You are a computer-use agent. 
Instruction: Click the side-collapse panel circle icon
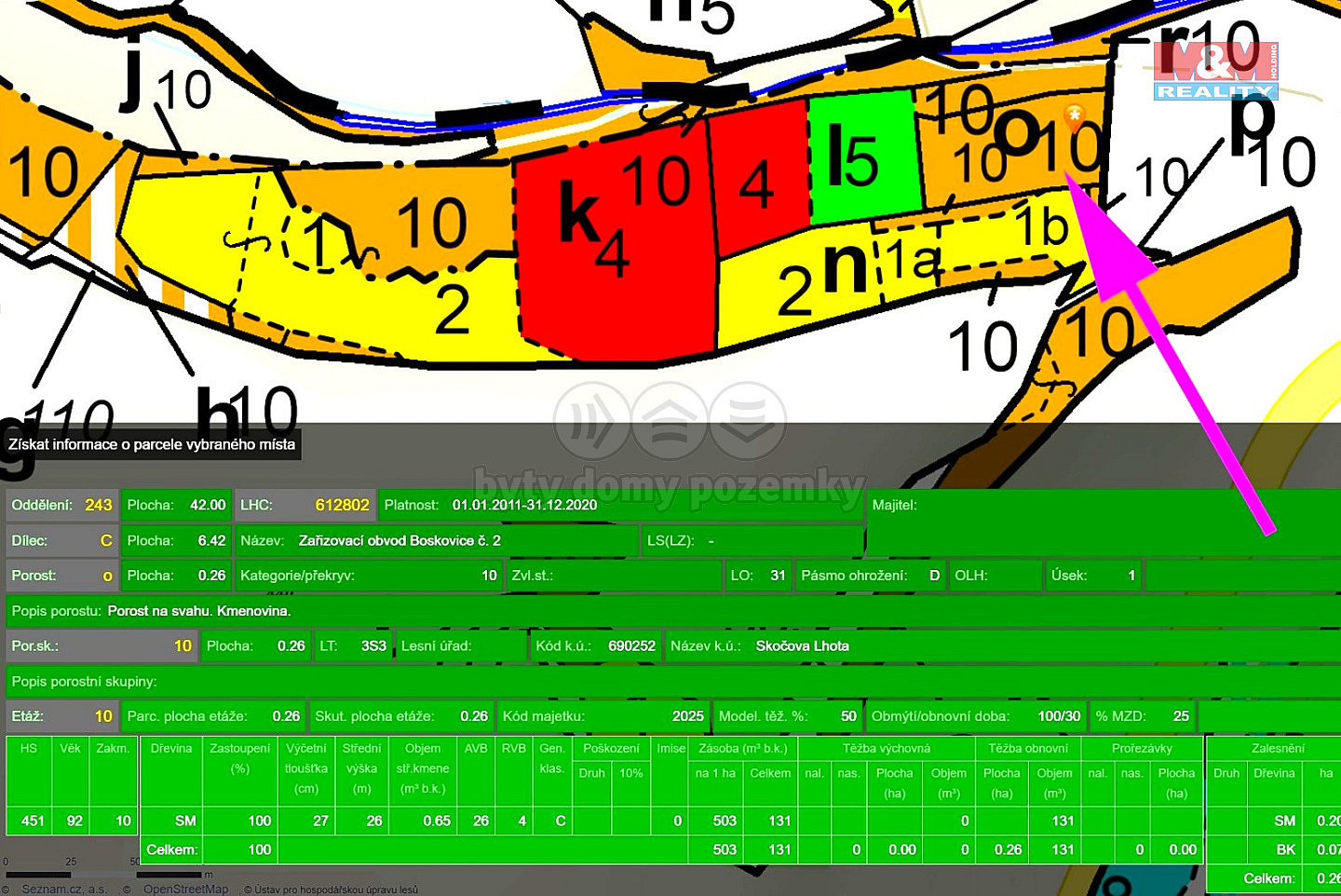tap(592, 421)
